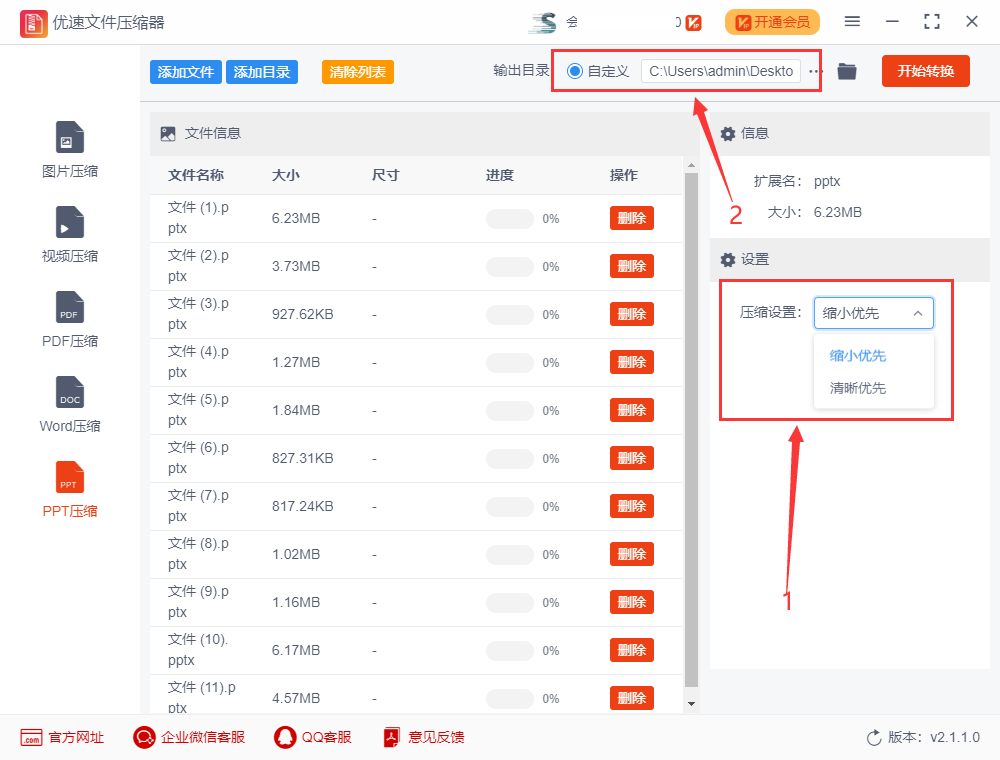Delete 文件 (2).pptx row
Image resolution: width=1000 pixels, height=760 pixels.
pos(631,266)
